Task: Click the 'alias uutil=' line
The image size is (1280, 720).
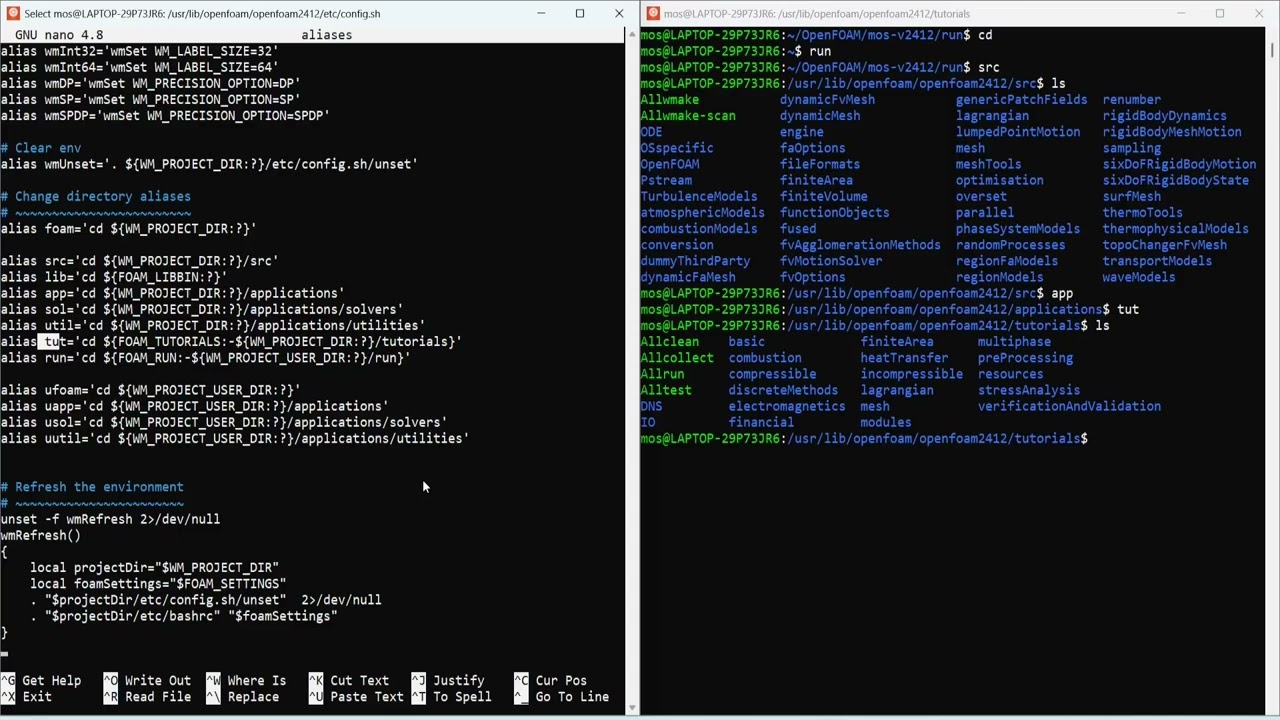Action: (235, 438)
